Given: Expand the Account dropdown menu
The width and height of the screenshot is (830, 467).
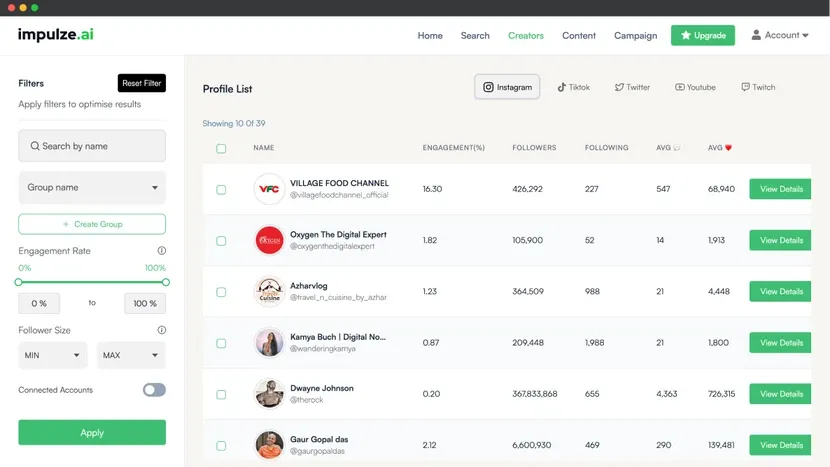Looking at the screenshot, I should pyautogui.click(x=780, y=35).
